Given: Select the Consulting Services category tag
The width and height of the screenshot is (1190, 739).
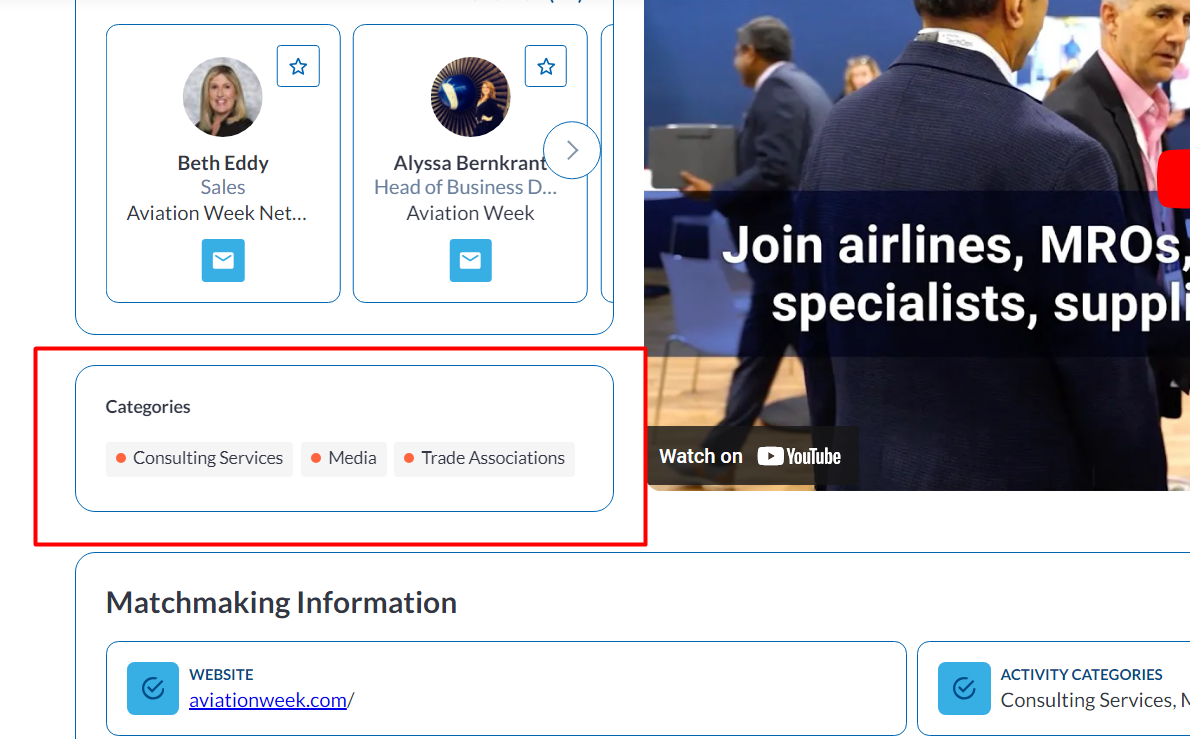Looking at the screenshot, I should [x=200, y=459].
